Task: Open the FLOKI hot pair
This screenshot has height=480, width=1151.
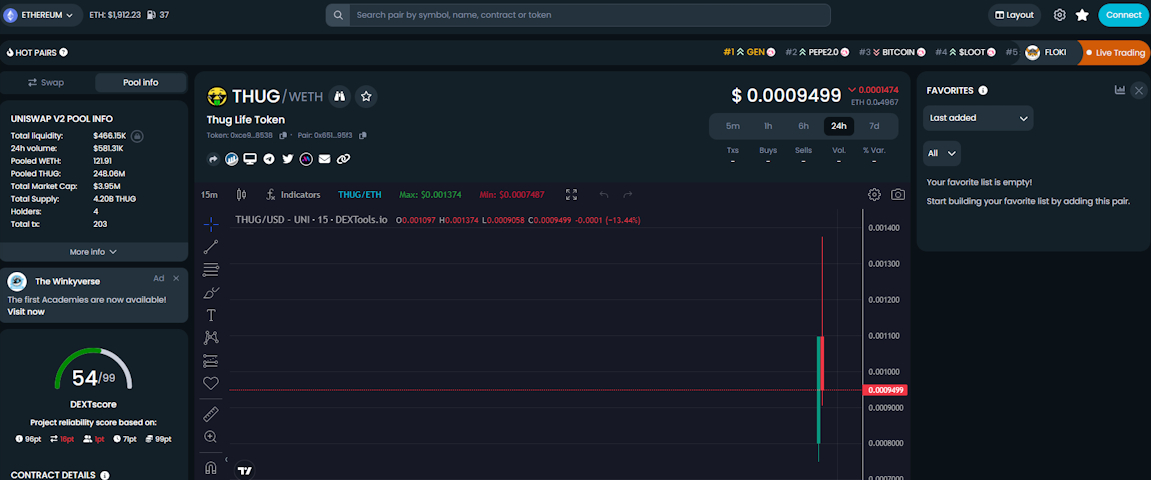Action: click(1046, 52)
